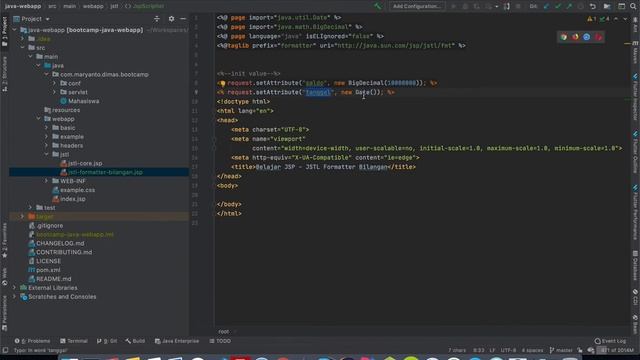The image size is (640, 360).
Task: Open the Project Structure folder icon
Action: pos(607,6)
